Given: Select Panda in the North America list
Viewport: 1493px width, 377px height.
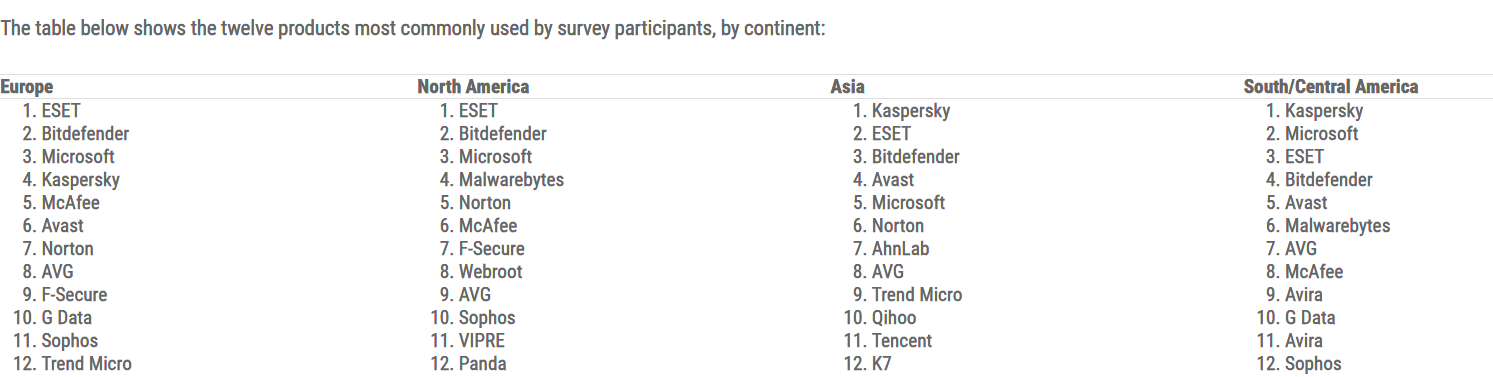Looking at the screenshot, I should coord(483,364).
